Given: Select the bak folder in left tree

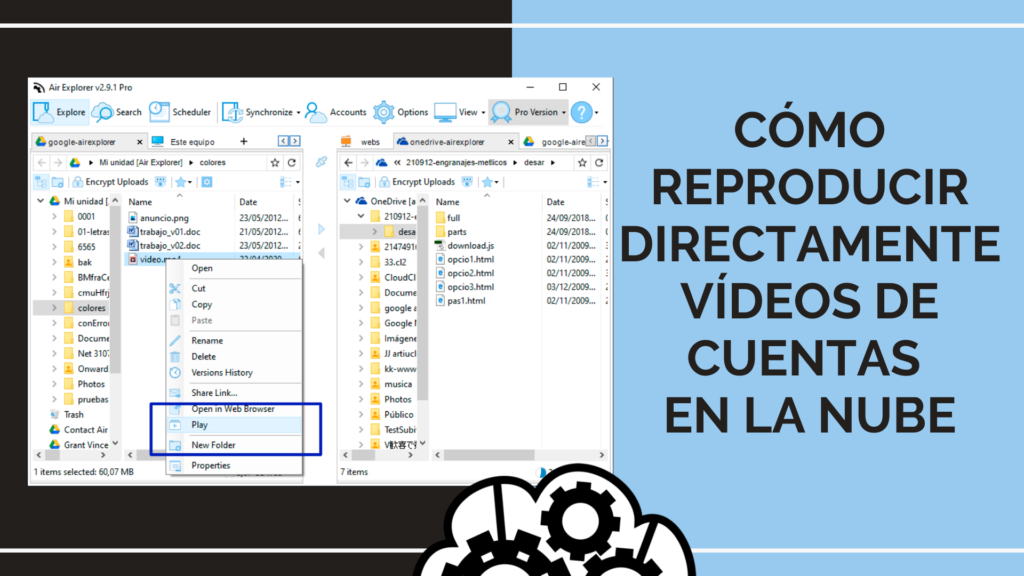Looking at the screenshot, I should tap(78, 263).
